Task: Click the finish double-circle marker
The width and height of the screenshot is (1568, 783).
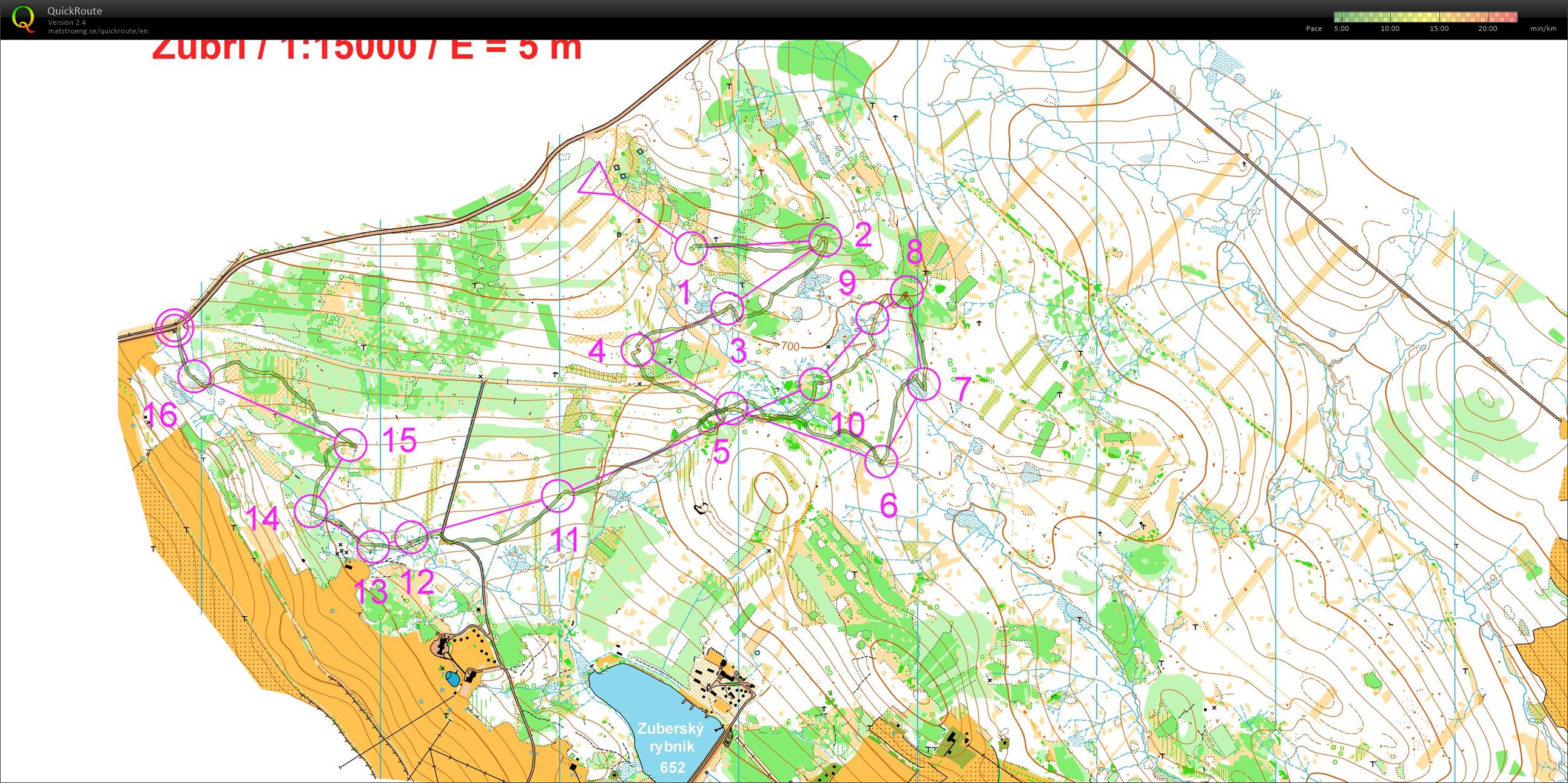Action: tap(174, 328)
